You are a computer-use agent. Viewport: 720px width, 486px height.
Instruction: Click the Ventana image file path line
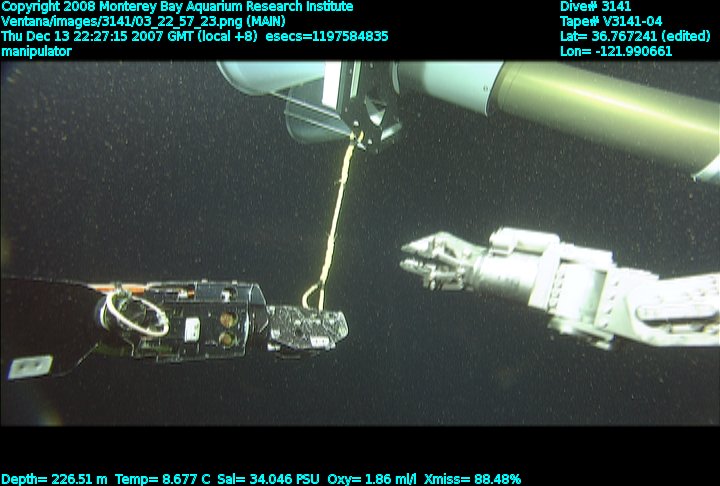(140, 21)
